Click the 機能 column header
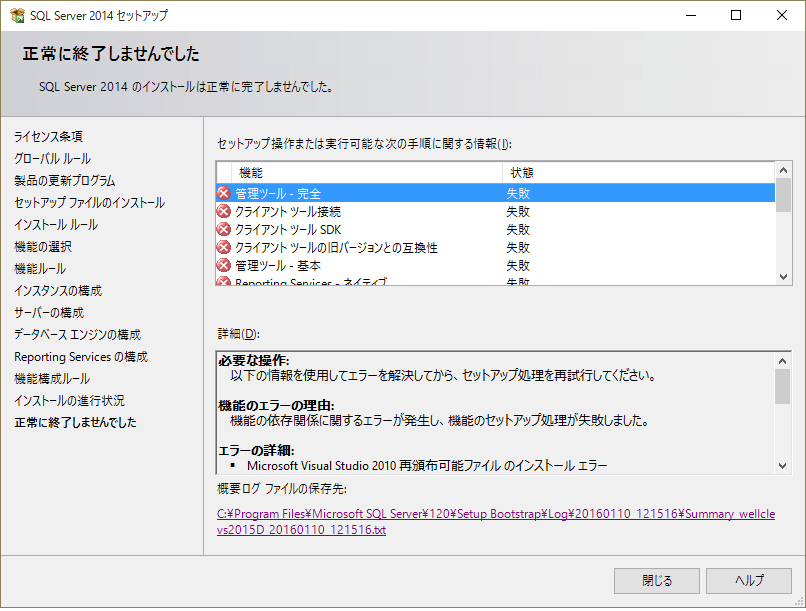This screenshot has height=611, width=806. (x=367, y=173)
